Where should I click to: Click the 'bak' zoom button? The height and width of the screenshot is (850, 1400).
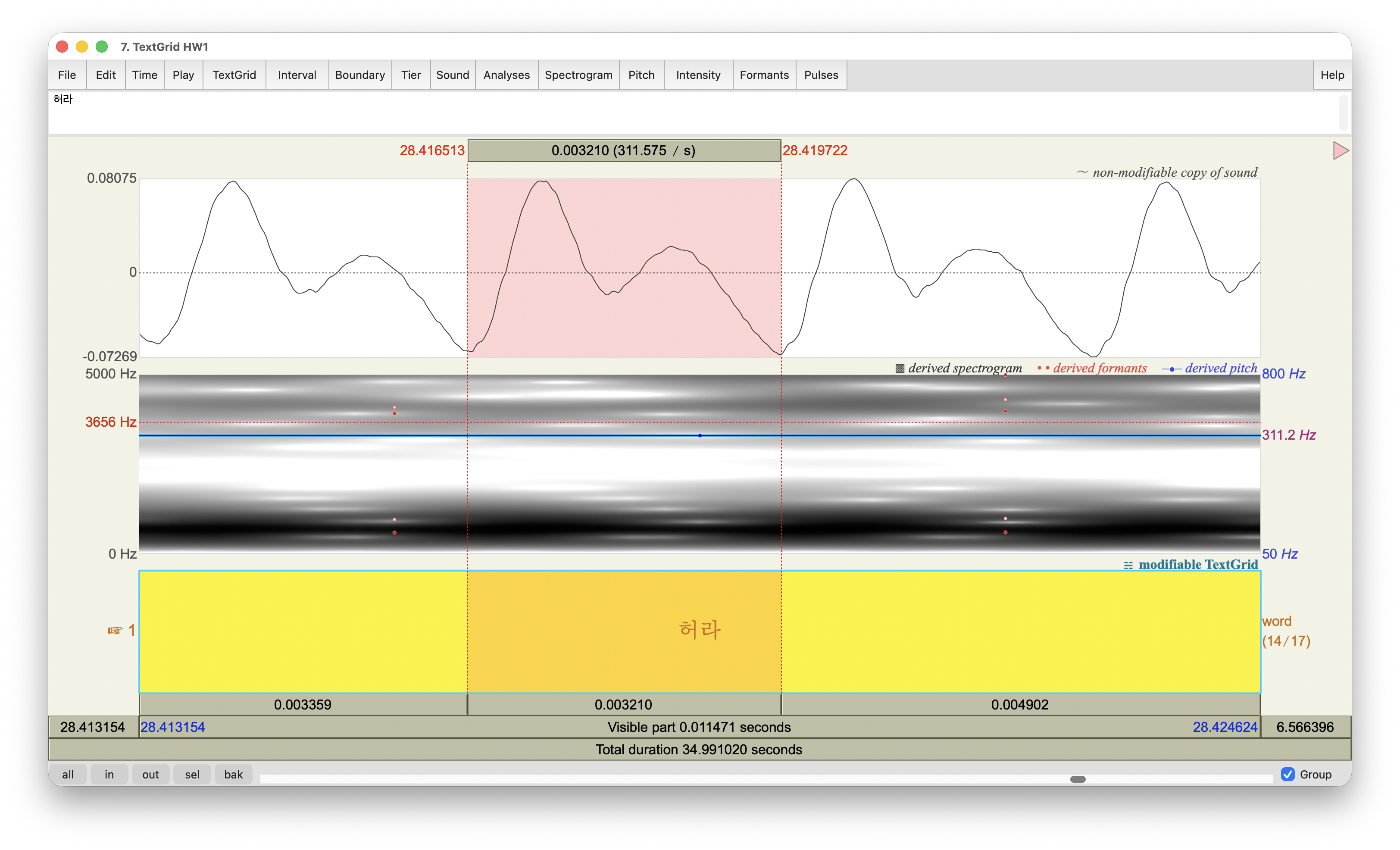(x=233, y=775)
